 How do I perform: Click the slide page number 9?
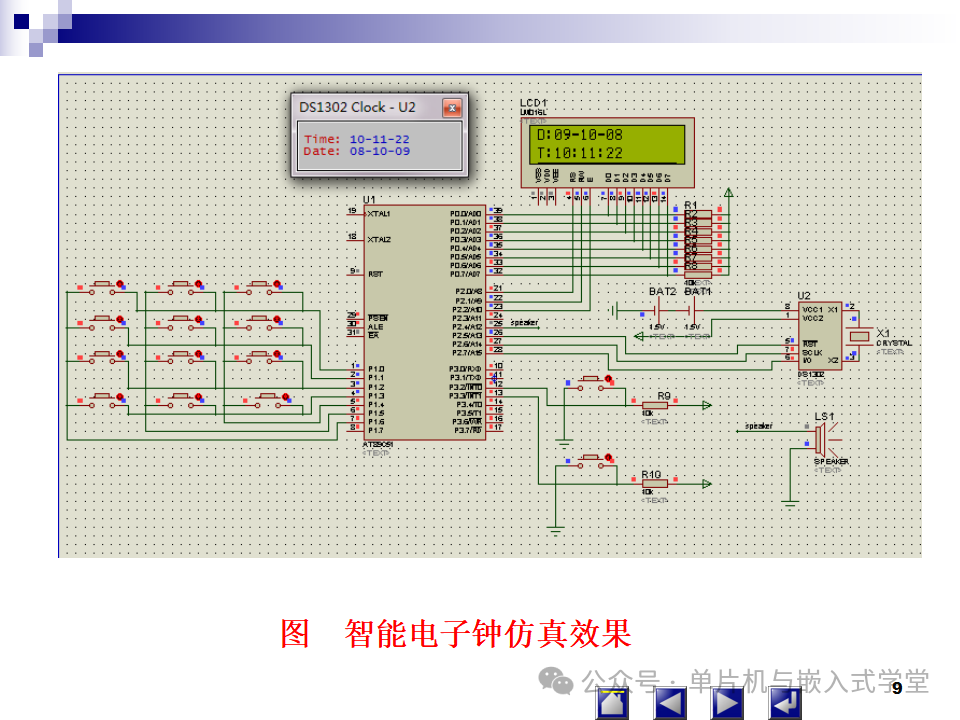(x=897, y=688)
